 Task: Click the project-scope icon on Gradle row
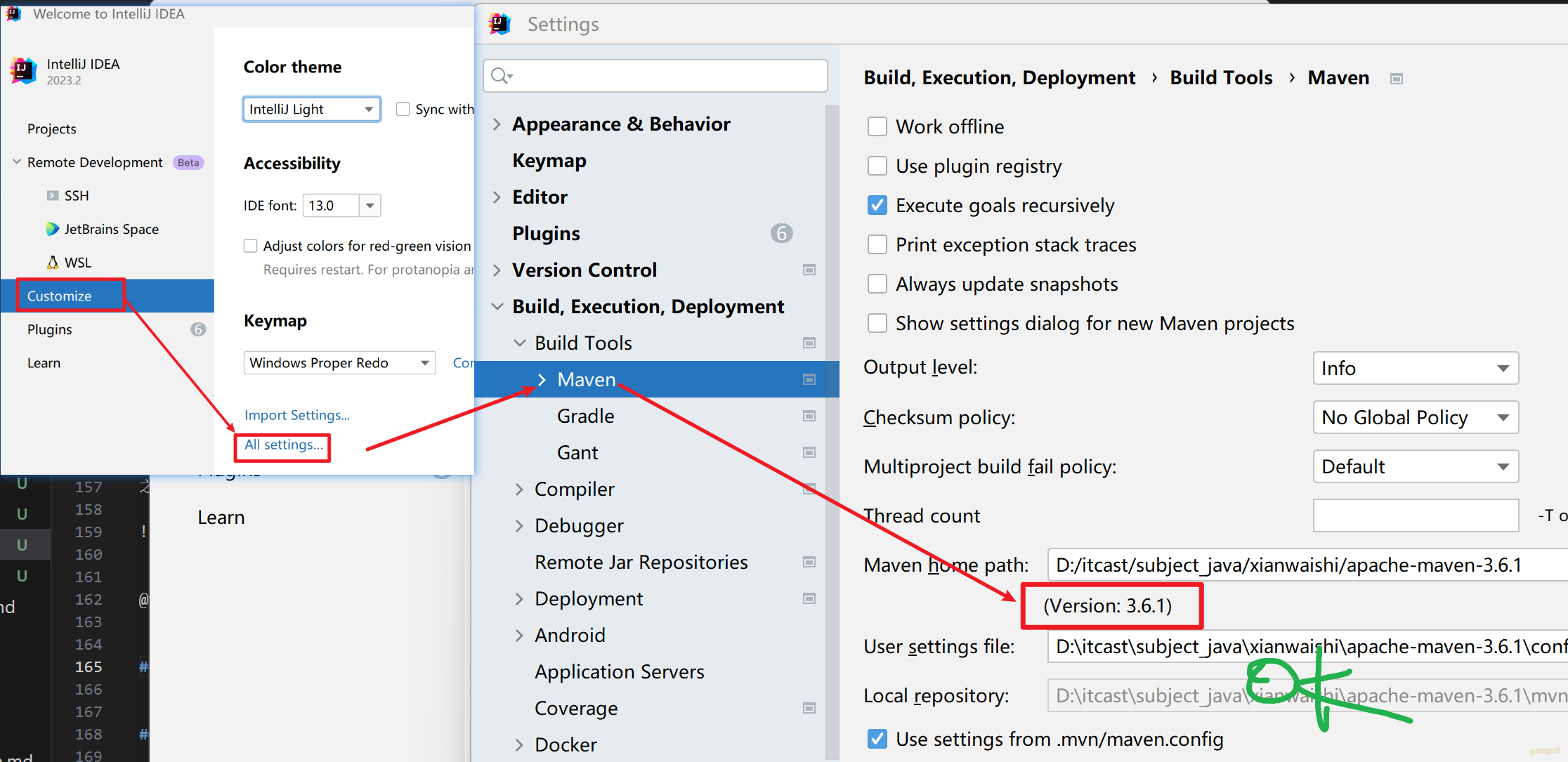[809, 416]
